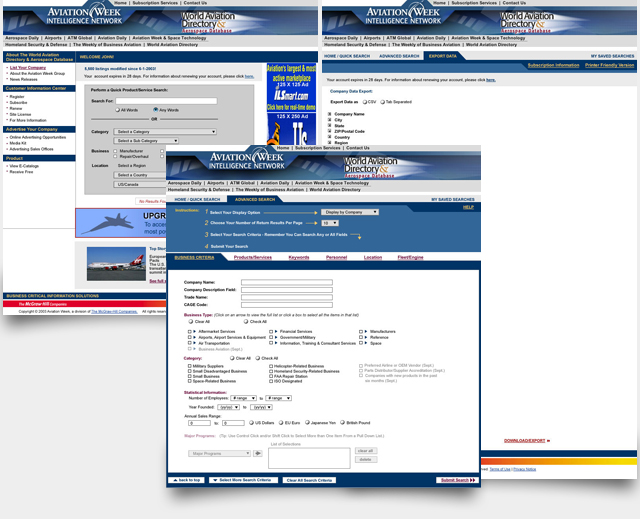Image resolution: width=640 pixels, height=519 pixels.
Task: Open the ILSmart.com marketplace ad
Action: [x=291, y=87]
